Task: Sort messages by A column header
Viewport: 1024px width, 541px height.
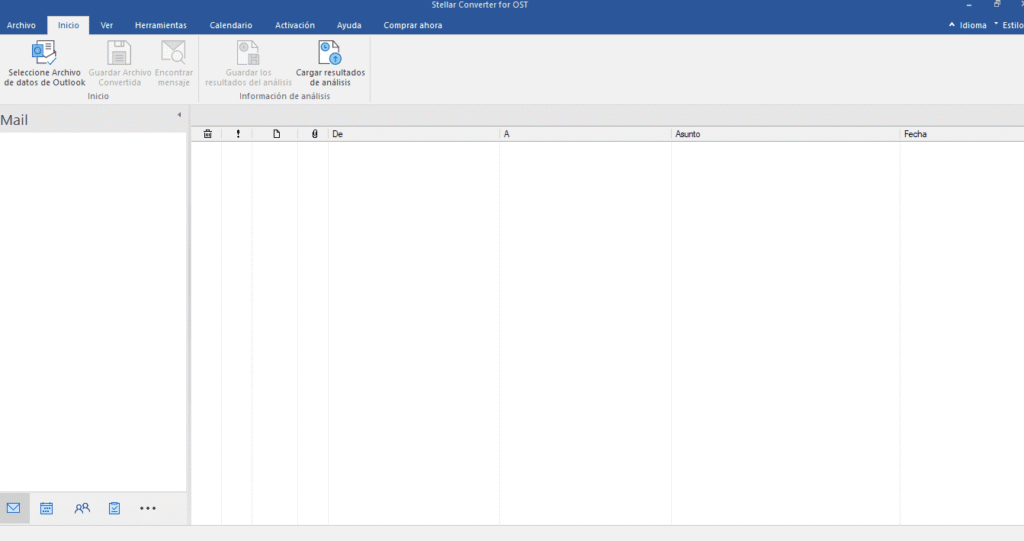Action: point(586,134)
